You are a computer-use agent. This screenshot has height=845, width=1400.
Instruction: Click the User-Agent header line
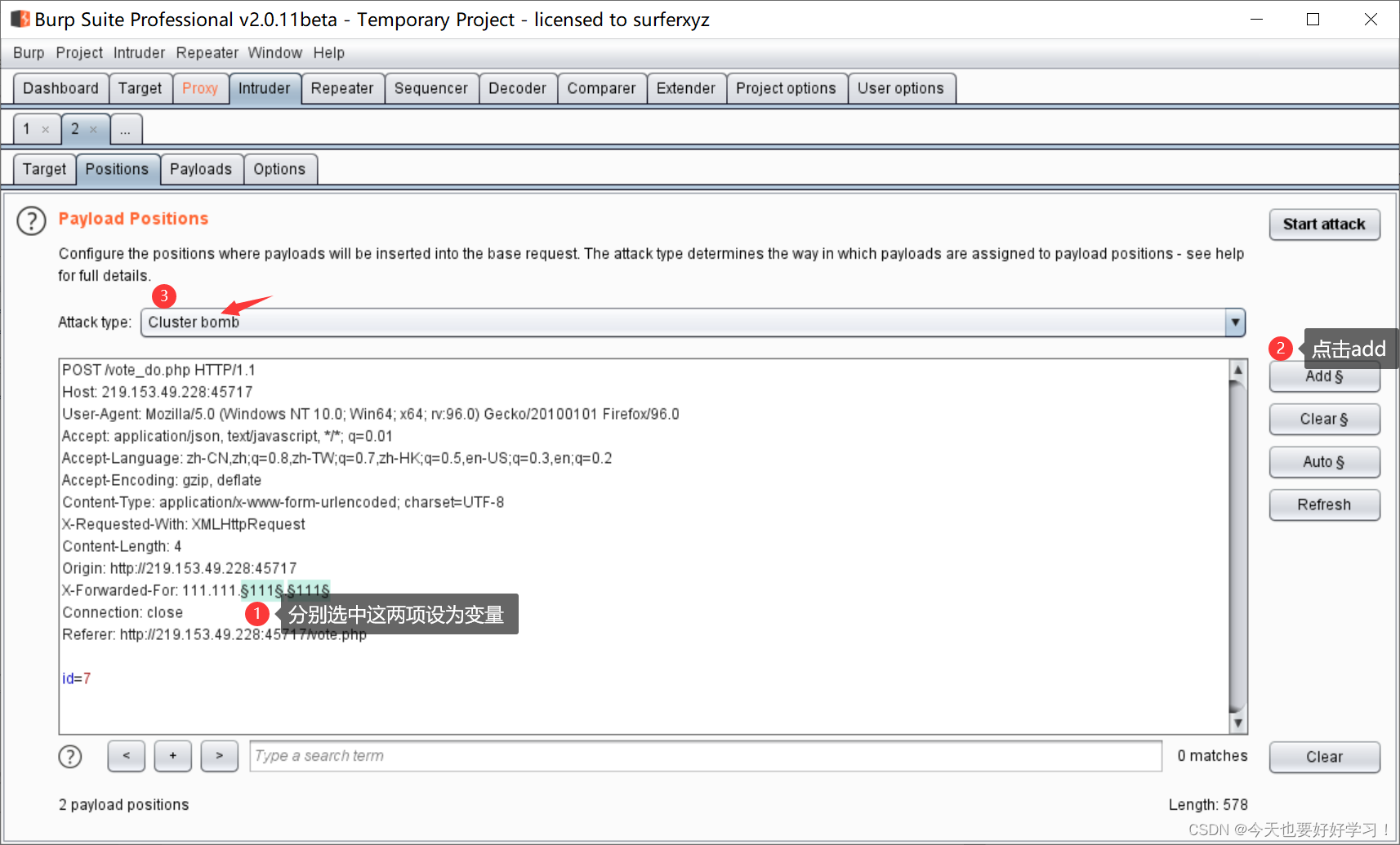pos(371,414)
